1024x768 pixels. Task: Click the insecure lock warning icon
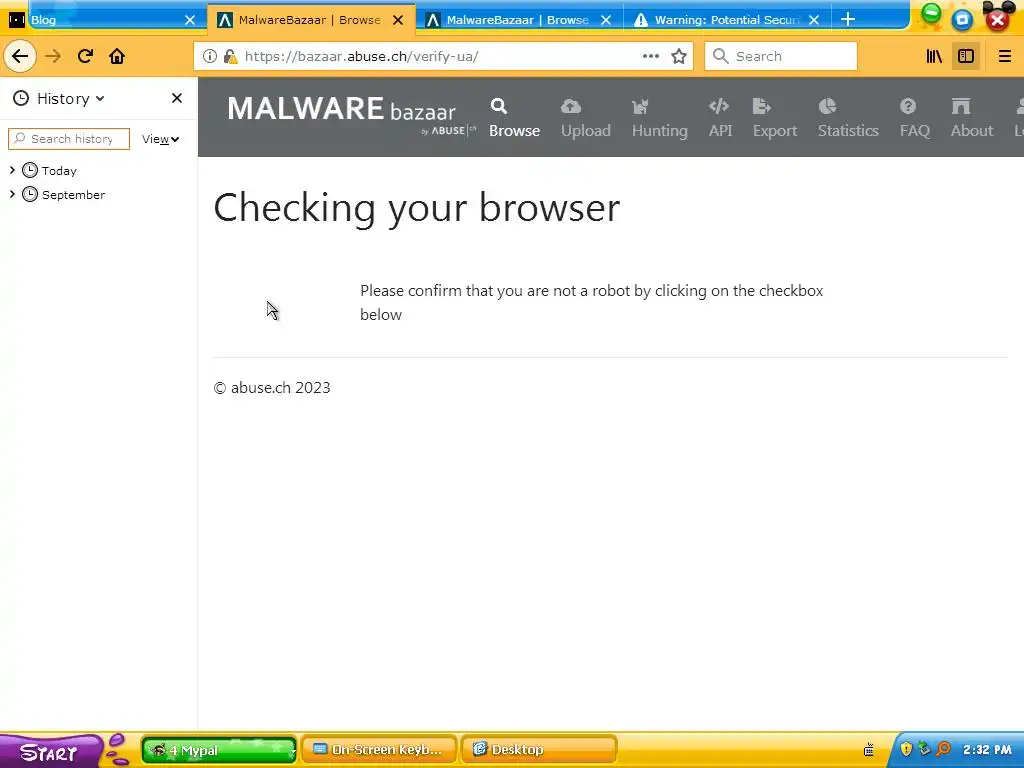coord(230,56)
